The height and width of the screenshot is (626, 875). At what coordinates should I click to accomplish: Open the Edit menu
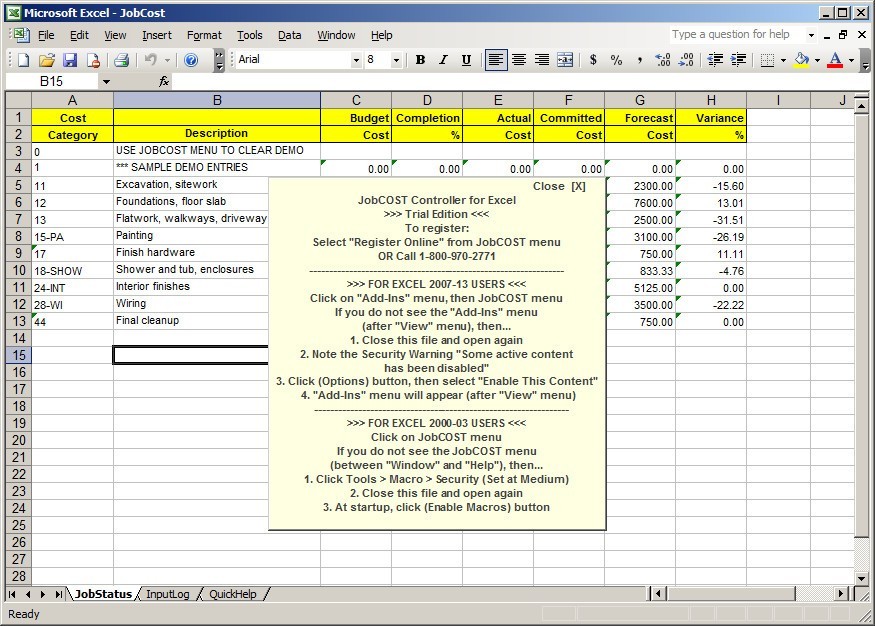[x=79, y=35]
